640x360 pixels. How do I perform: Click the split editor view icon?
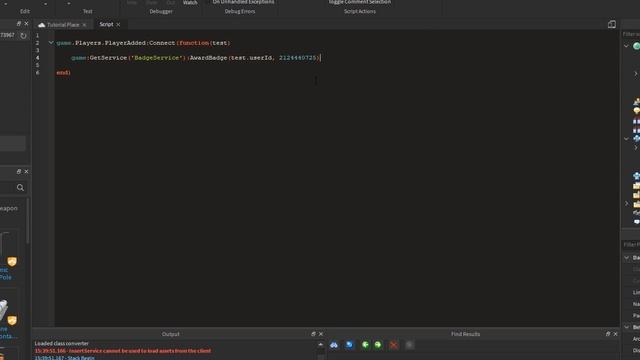611,24
